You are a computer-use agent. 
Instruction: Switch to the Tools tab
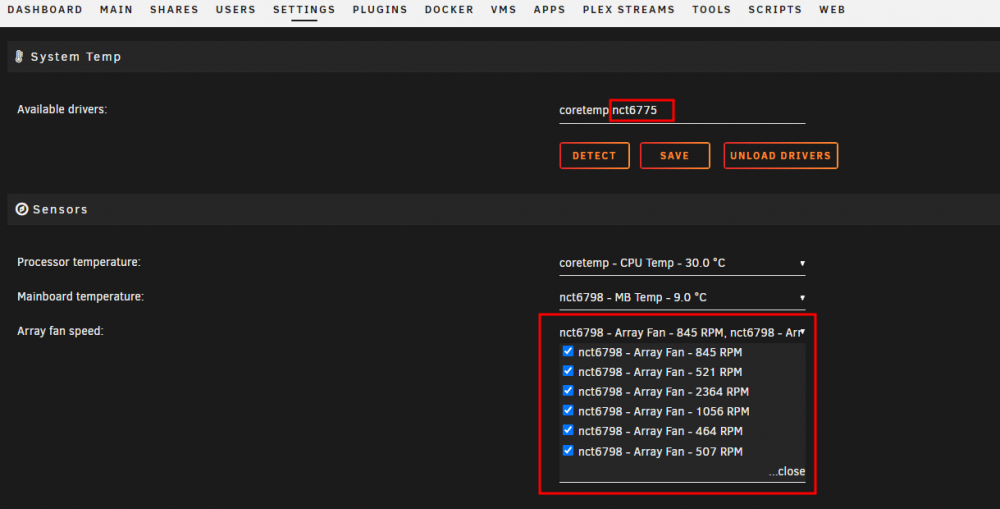[x=712, y=10]
